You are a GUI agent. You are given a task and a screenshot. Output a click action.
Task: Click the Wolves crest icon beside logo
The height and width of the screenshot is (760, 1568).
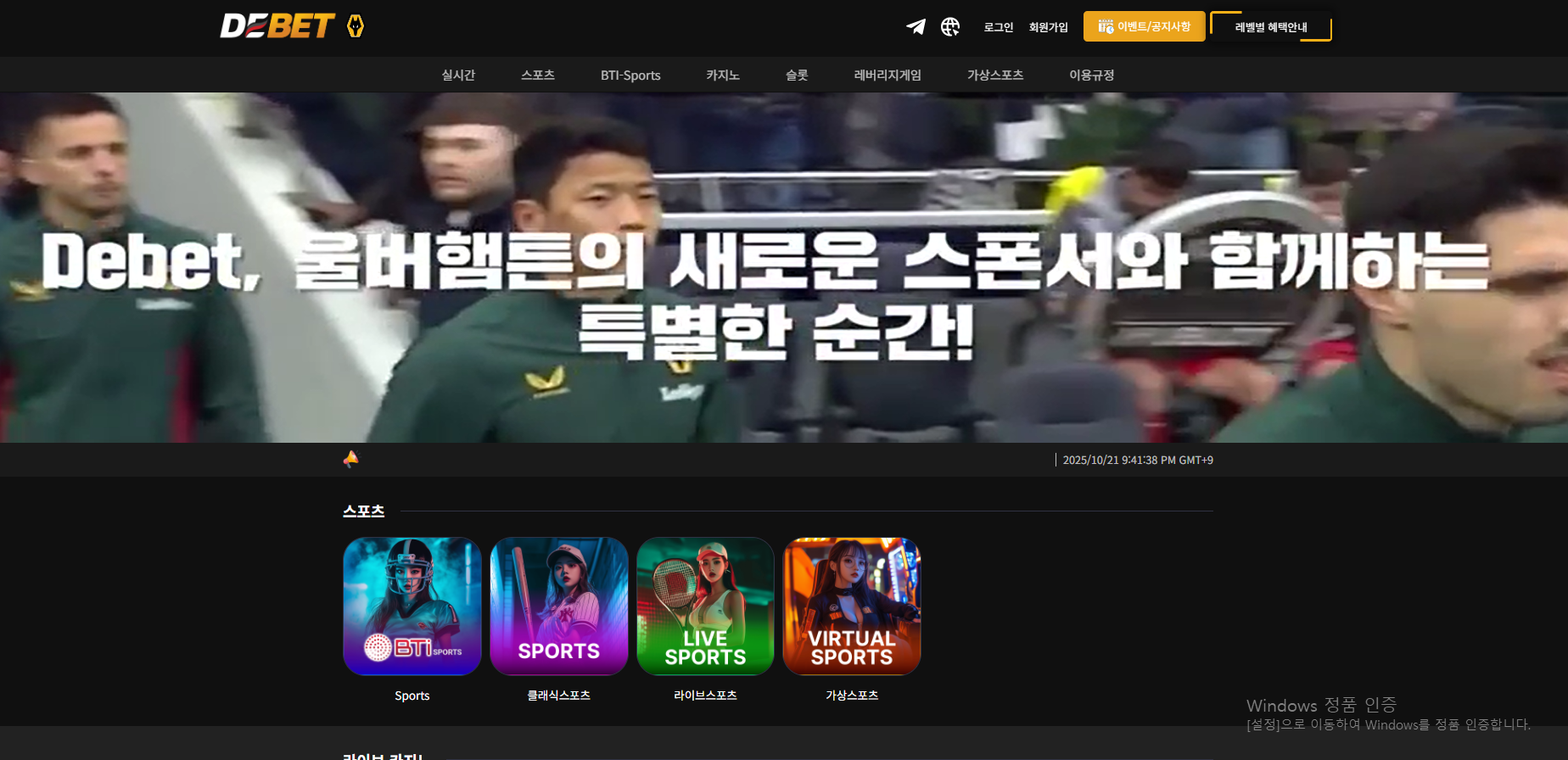tap(356, 26)
